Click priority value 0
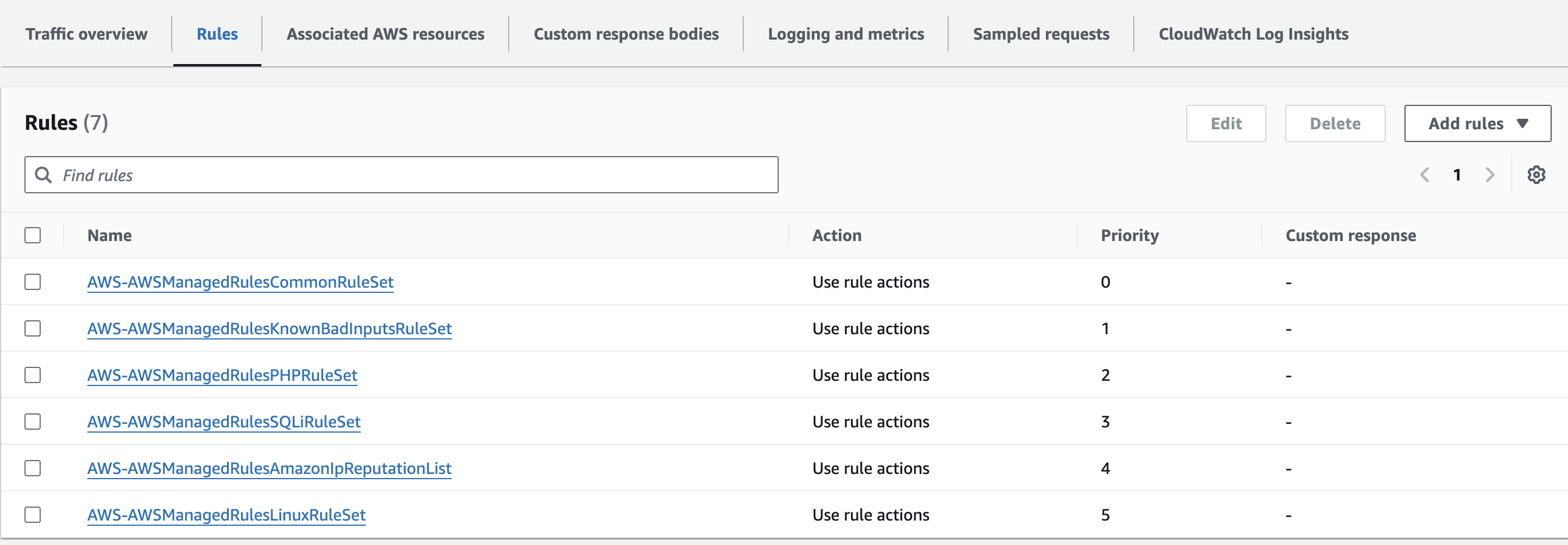Viewport: 1568px width, 545px height. tap(1105, 282)
